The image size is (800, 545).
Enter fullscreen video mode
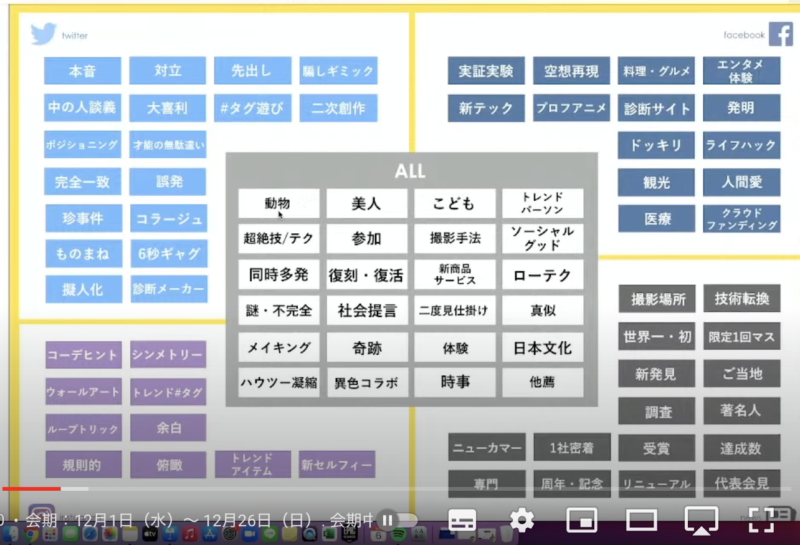[762, 519]
